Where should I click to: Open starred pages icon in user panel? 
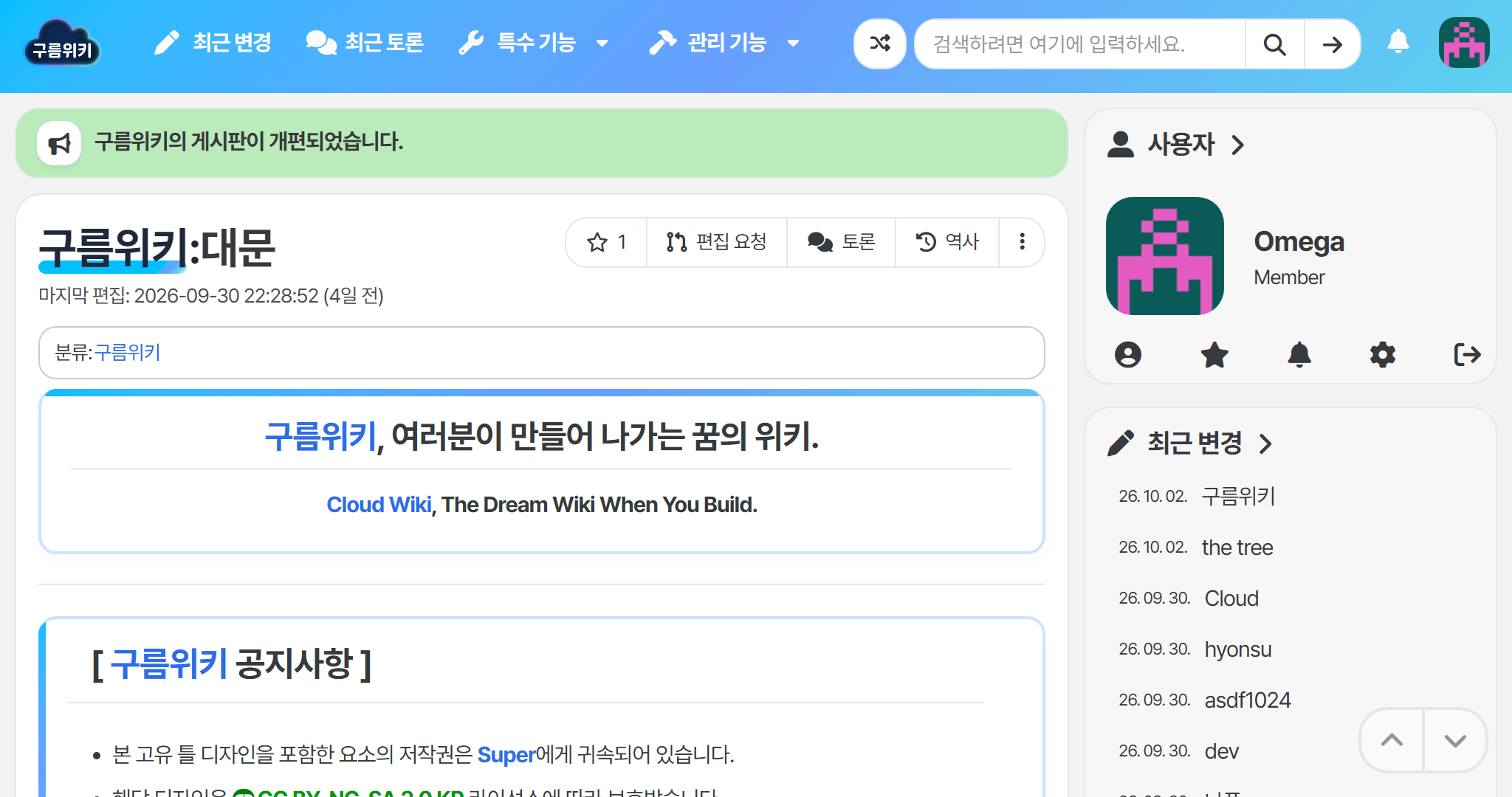1214,355
